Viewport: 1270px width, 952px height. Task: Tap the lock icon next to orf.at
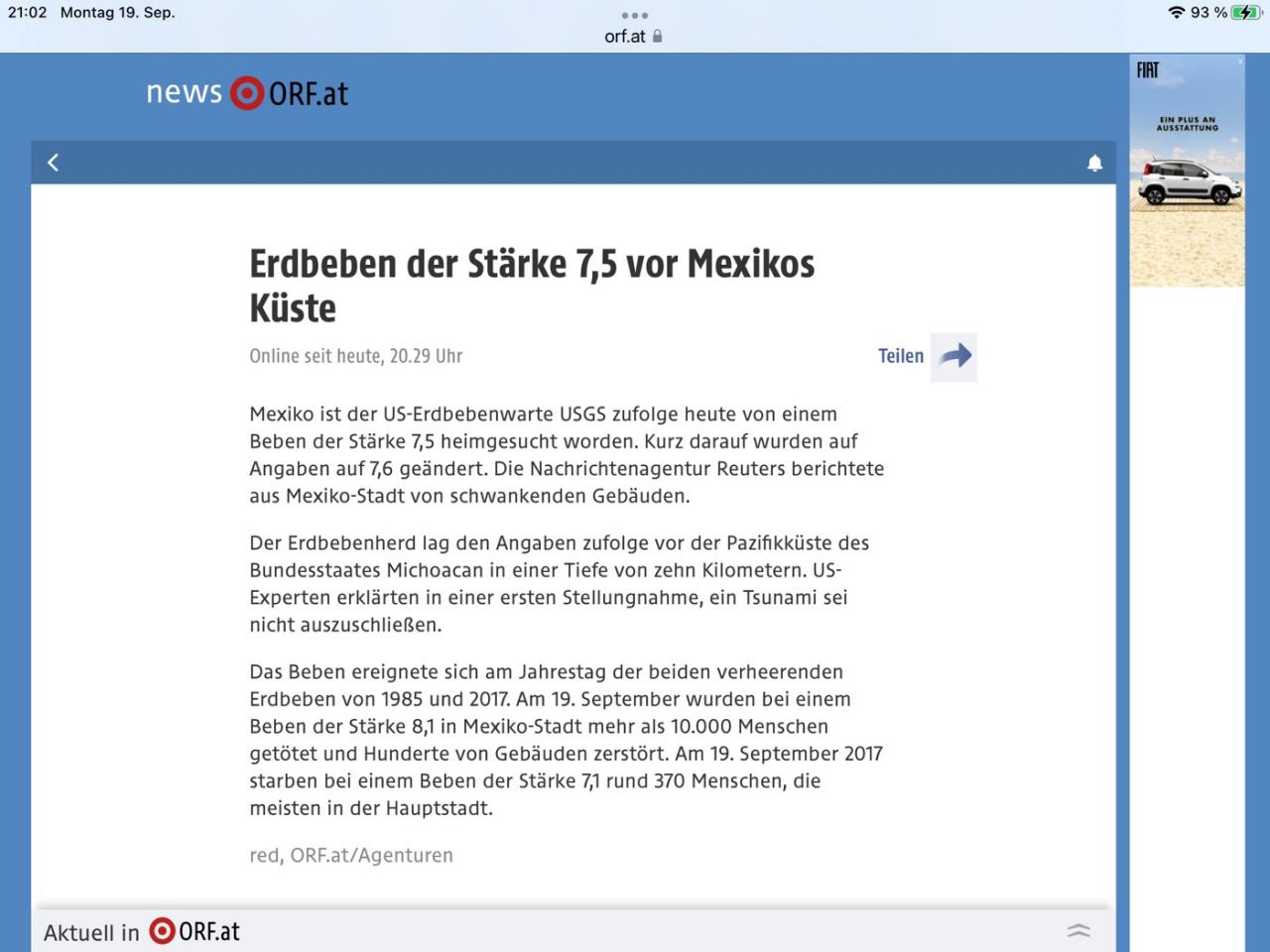[658, 37]
